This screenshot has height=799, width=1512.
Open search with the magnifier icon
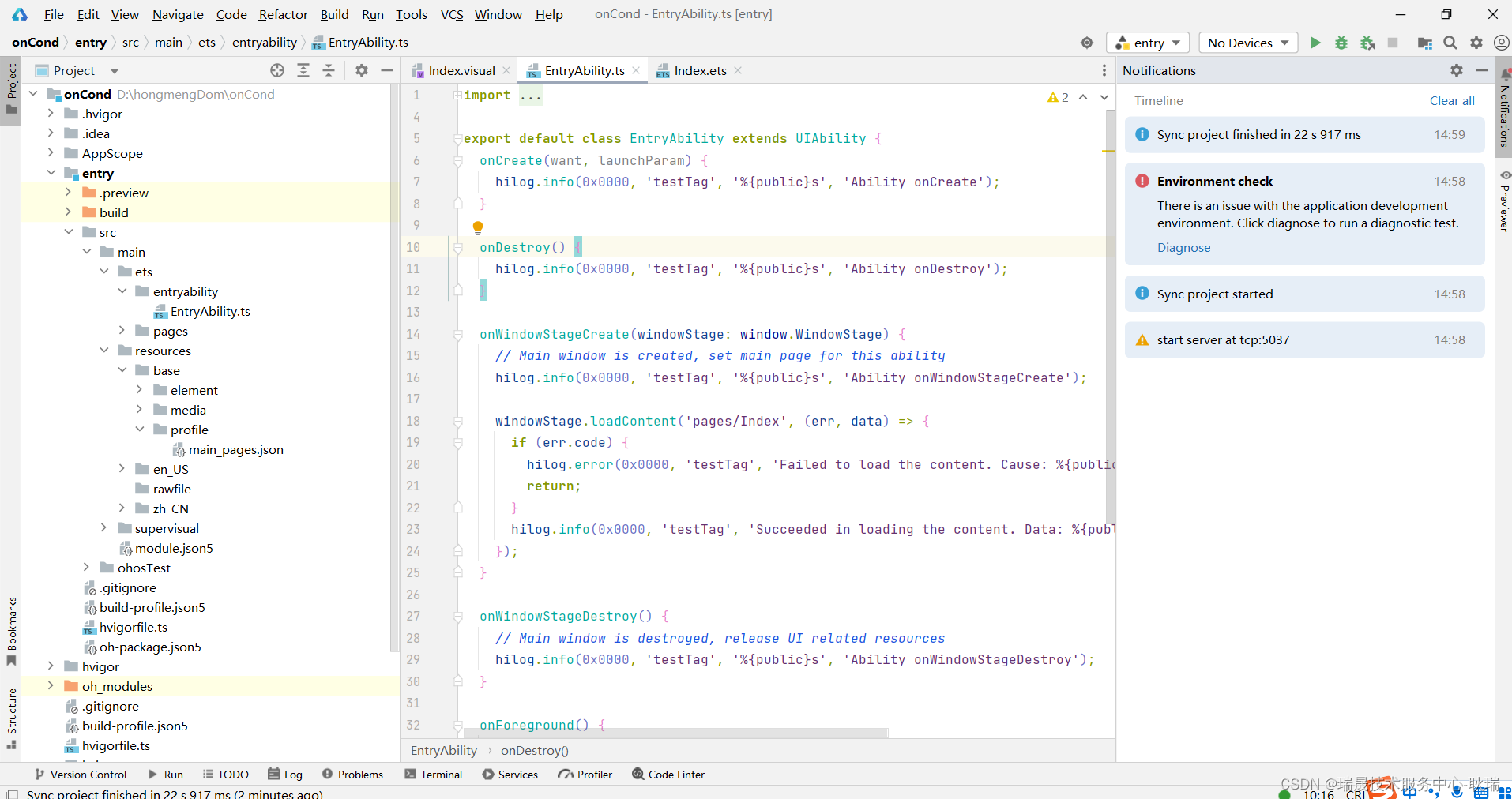tap(1450, 43)
